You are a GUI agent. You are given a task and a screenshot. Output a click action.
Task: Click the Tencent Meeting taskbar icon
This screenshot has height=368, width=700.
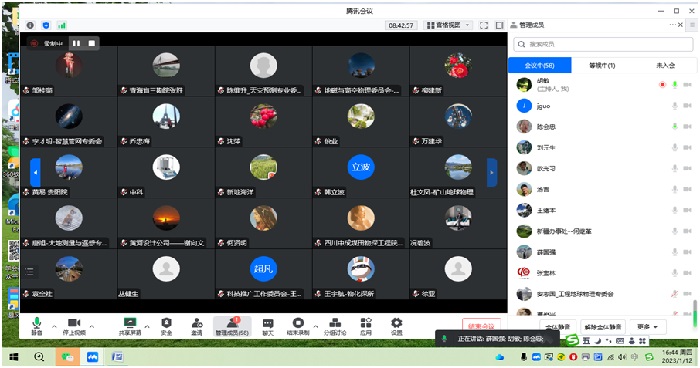point(92,357)
